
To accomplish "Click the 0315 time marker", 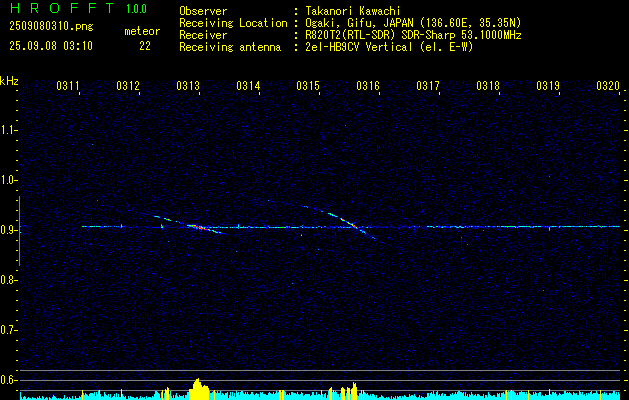I will 308,85.
